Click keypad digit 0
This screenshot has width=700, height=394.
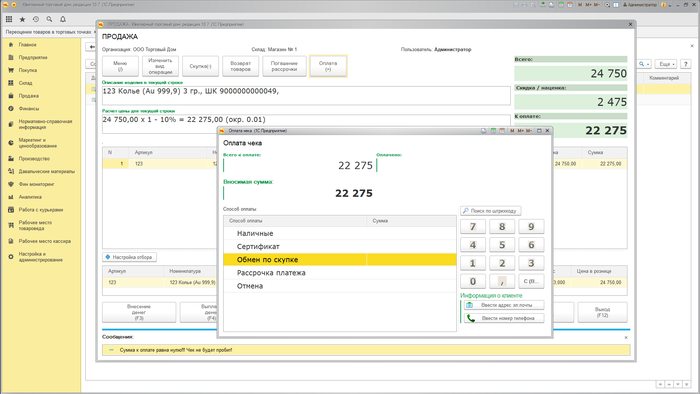(x=473, y=282)
